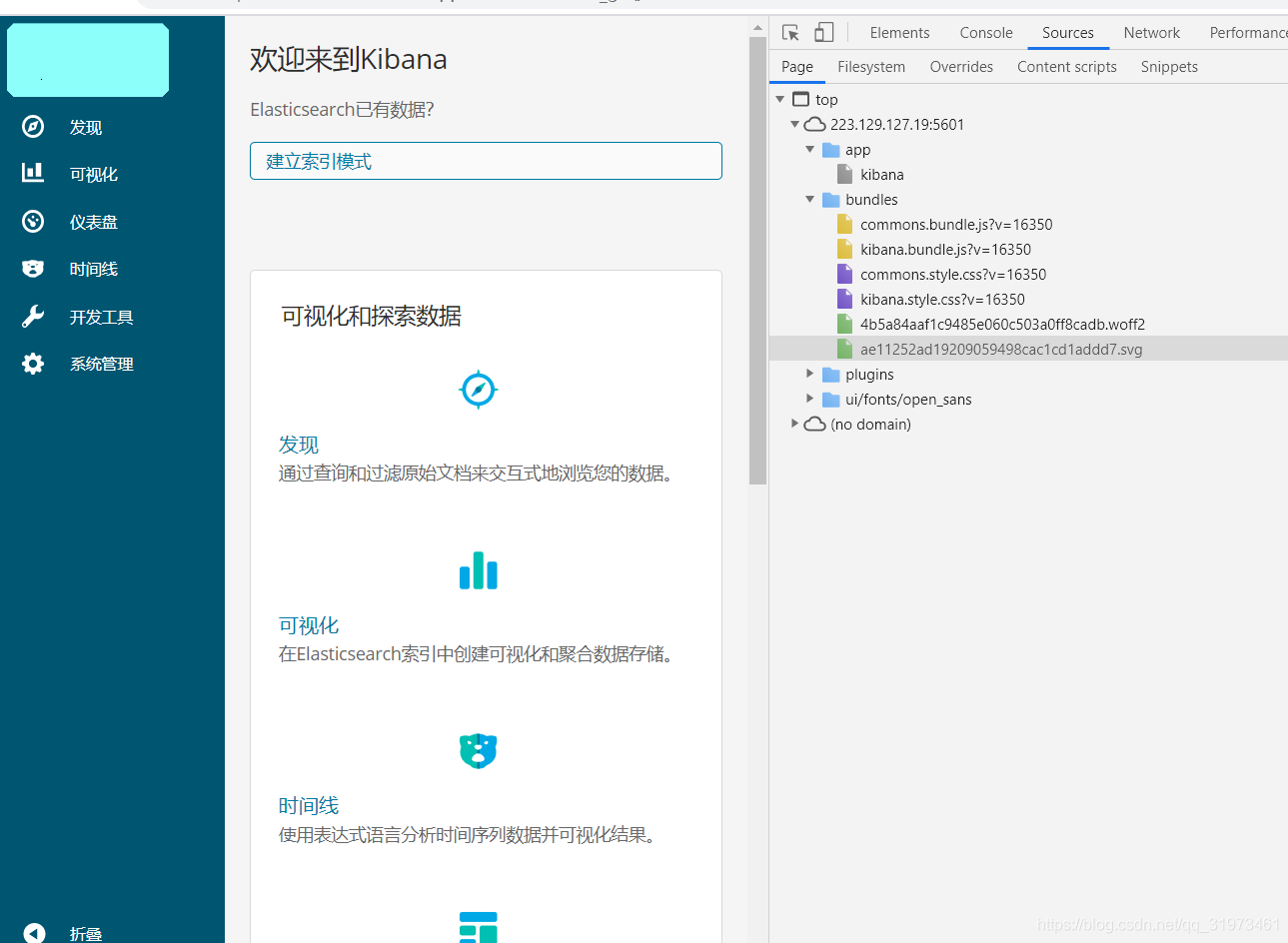
Task: Click the large compass icon above 发现
Action: [x=478, y=390]
